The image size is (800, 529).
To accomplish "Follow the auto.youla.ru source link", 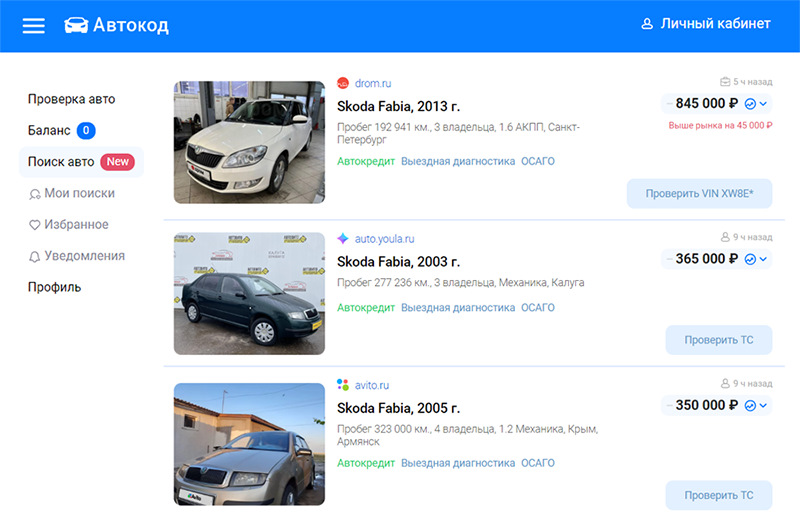I will (x=385, y=239).
